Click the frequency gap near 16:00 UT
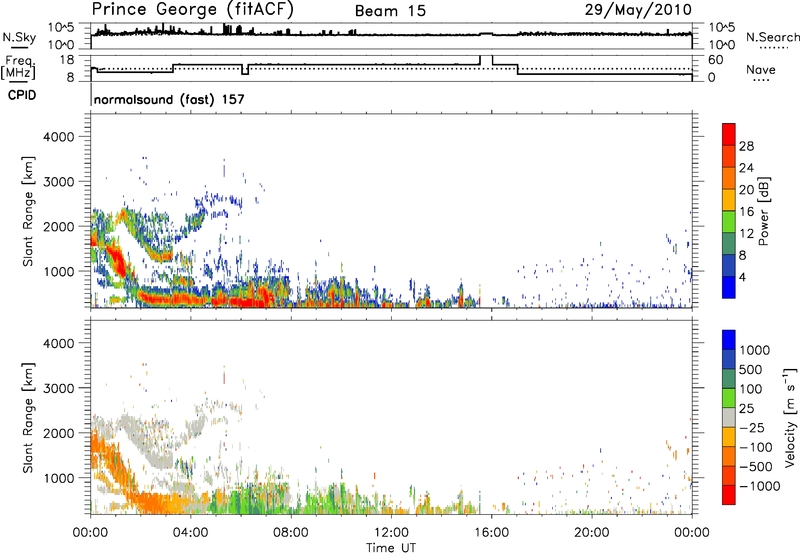 coord(486,60)
